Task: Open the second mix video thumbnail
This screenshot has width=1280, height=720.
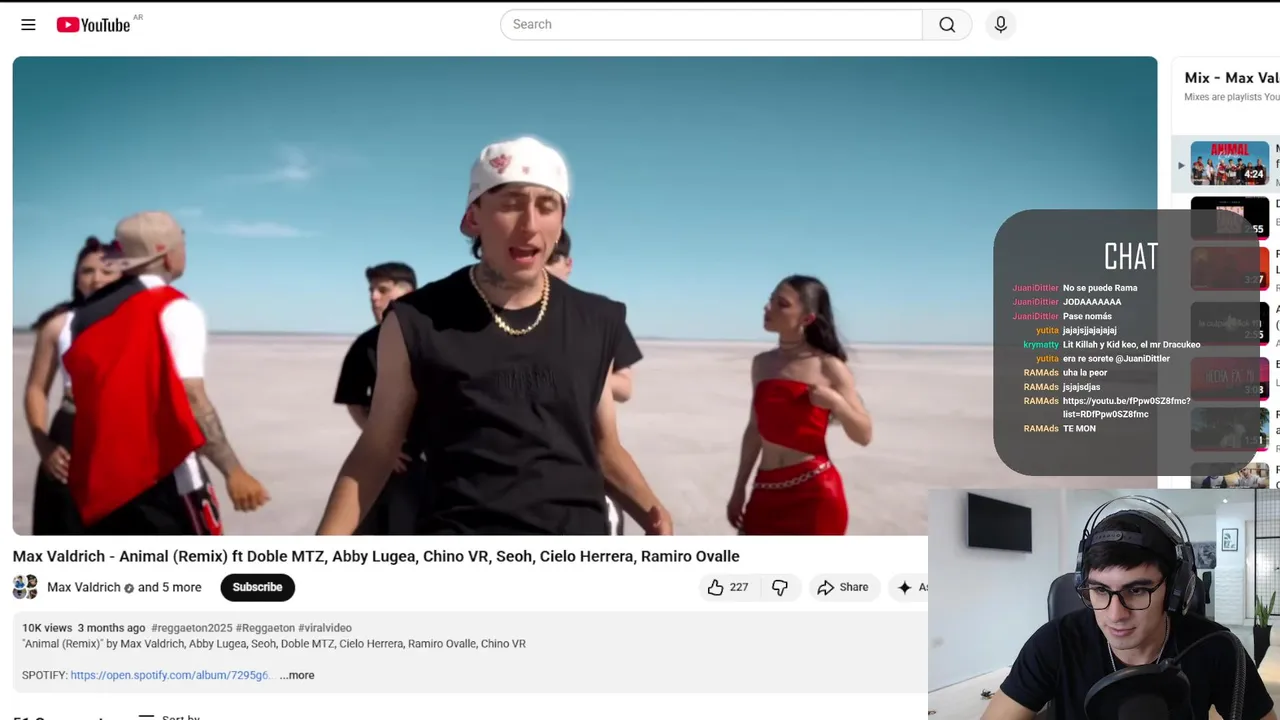Action: 1229,217
